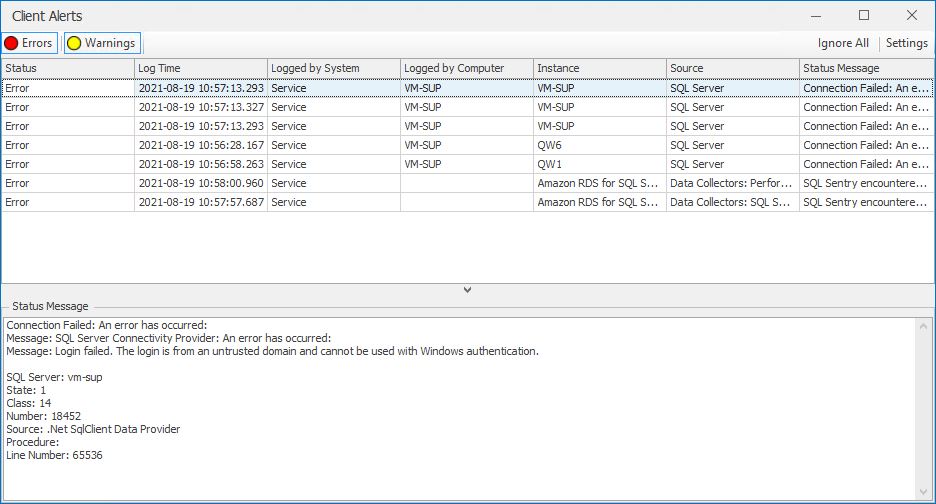Screen dimensions: 936x504
Task: Click 'Number: 18452' line in message
Action: (44, 416)
